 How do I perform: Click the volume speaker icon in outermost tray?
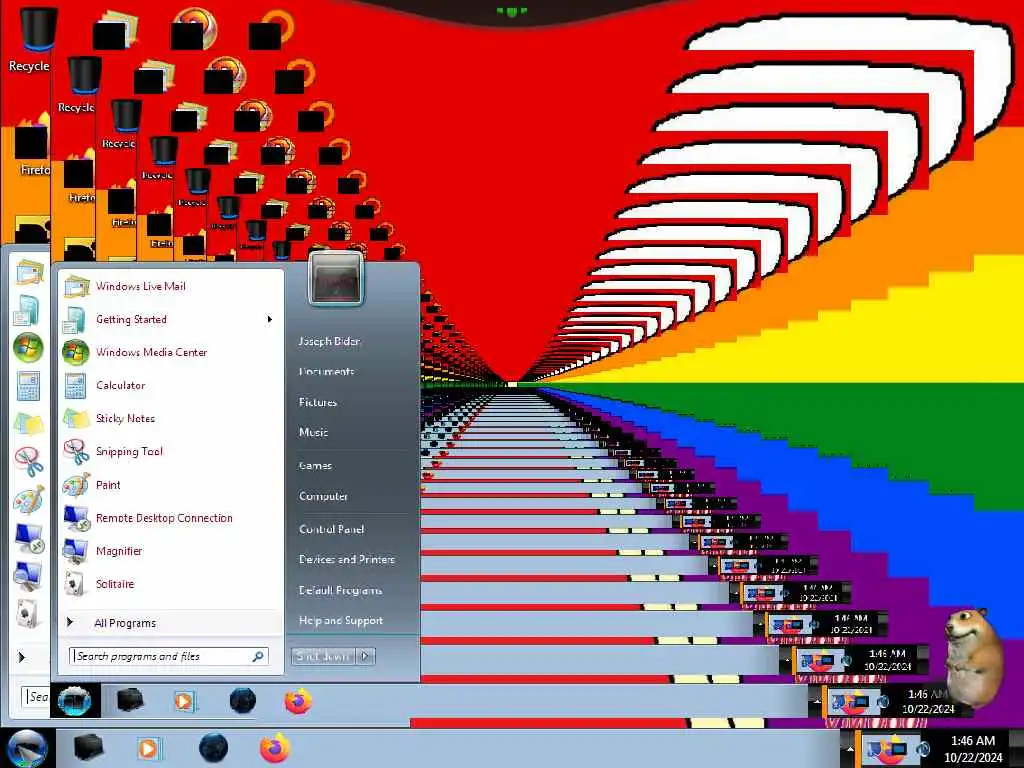coord(923,749)
